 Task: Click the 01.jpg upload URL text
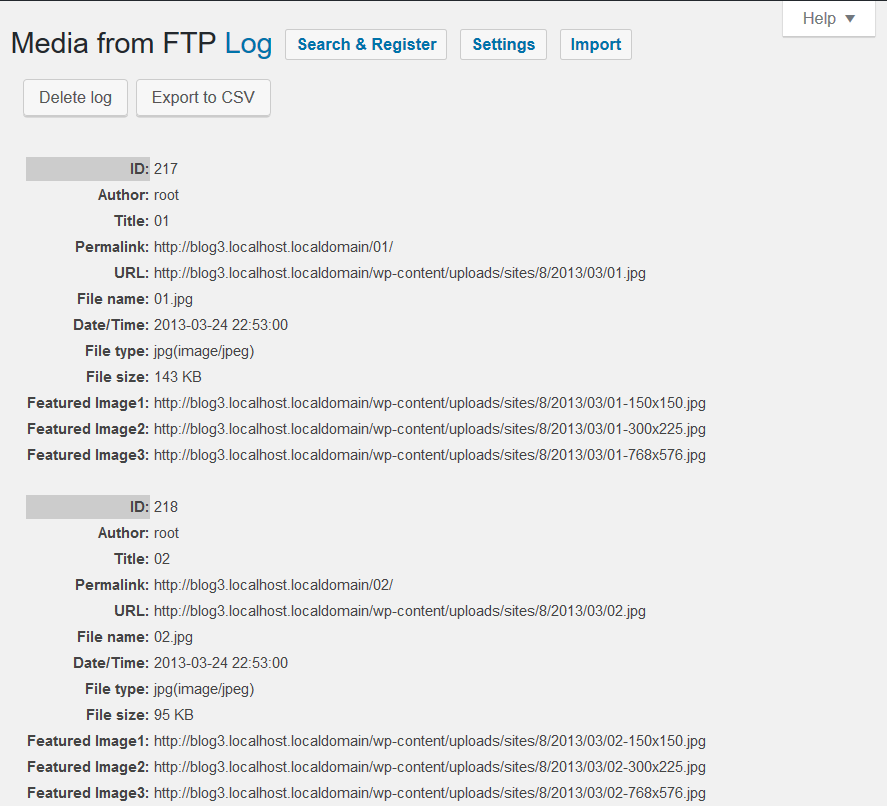(x=399, y=273)
